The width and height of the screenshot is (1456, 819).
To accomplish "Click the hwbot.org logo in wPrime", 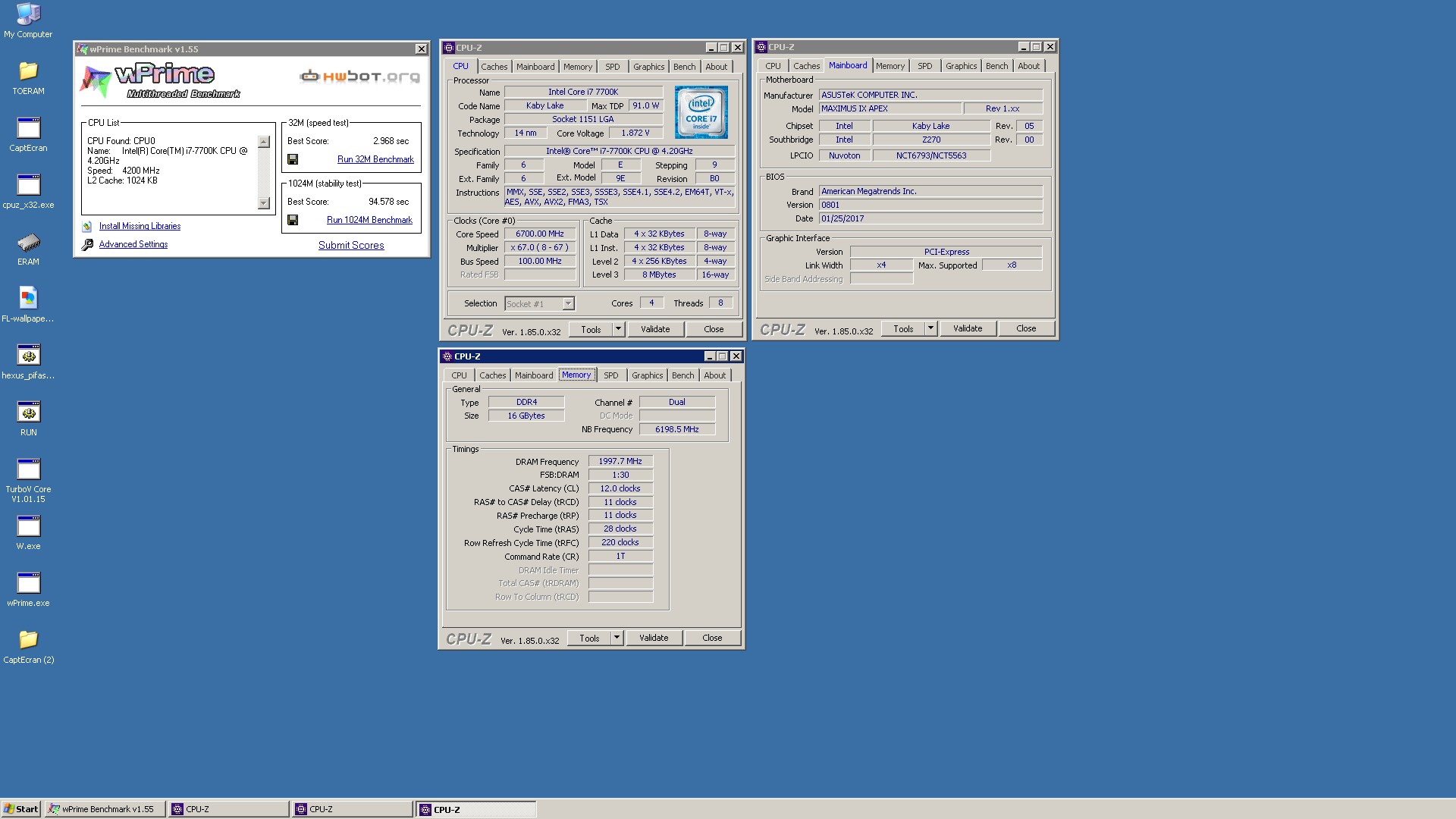I will (x=359, y=76).
